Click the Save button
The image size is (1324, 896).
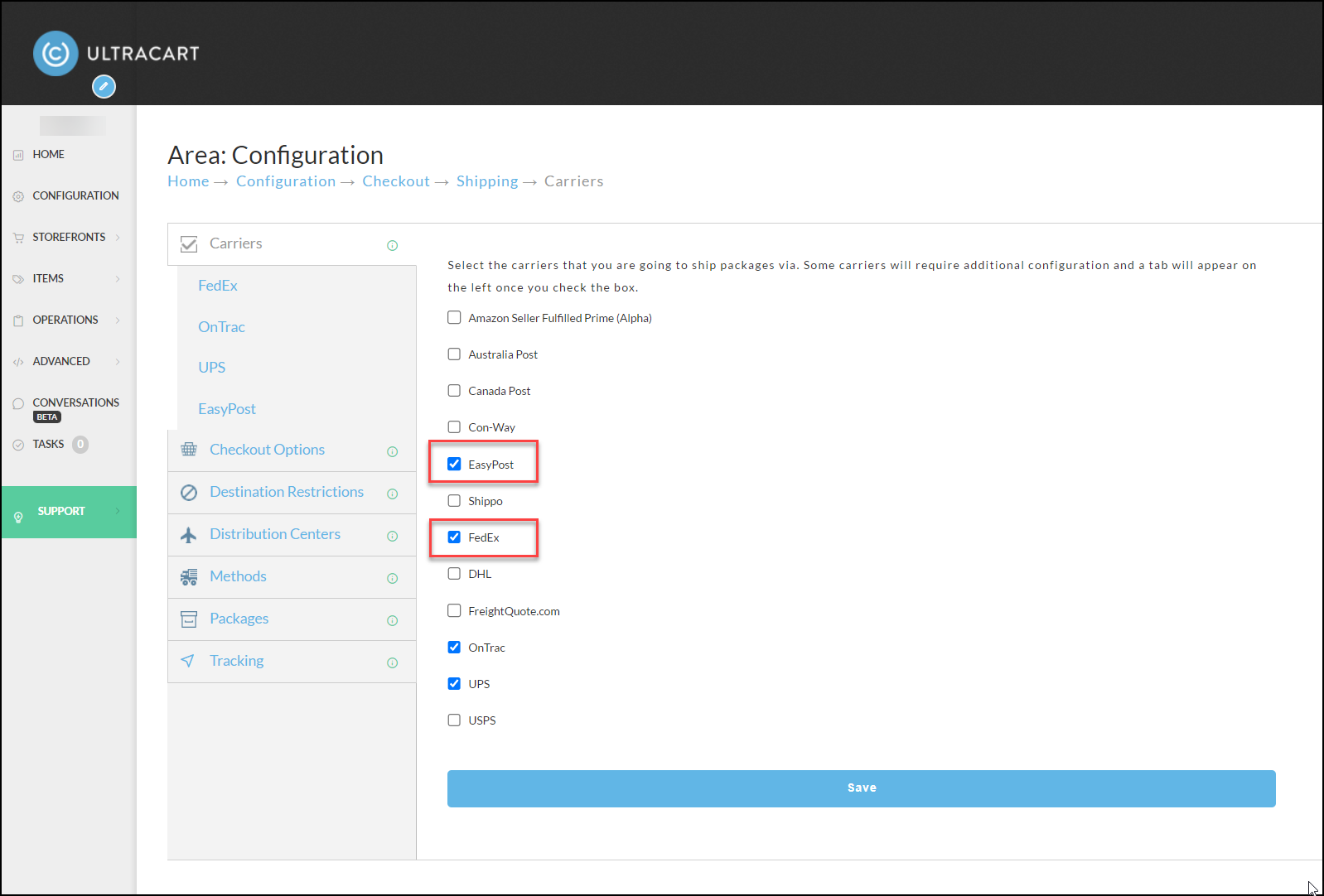[862, 788]
